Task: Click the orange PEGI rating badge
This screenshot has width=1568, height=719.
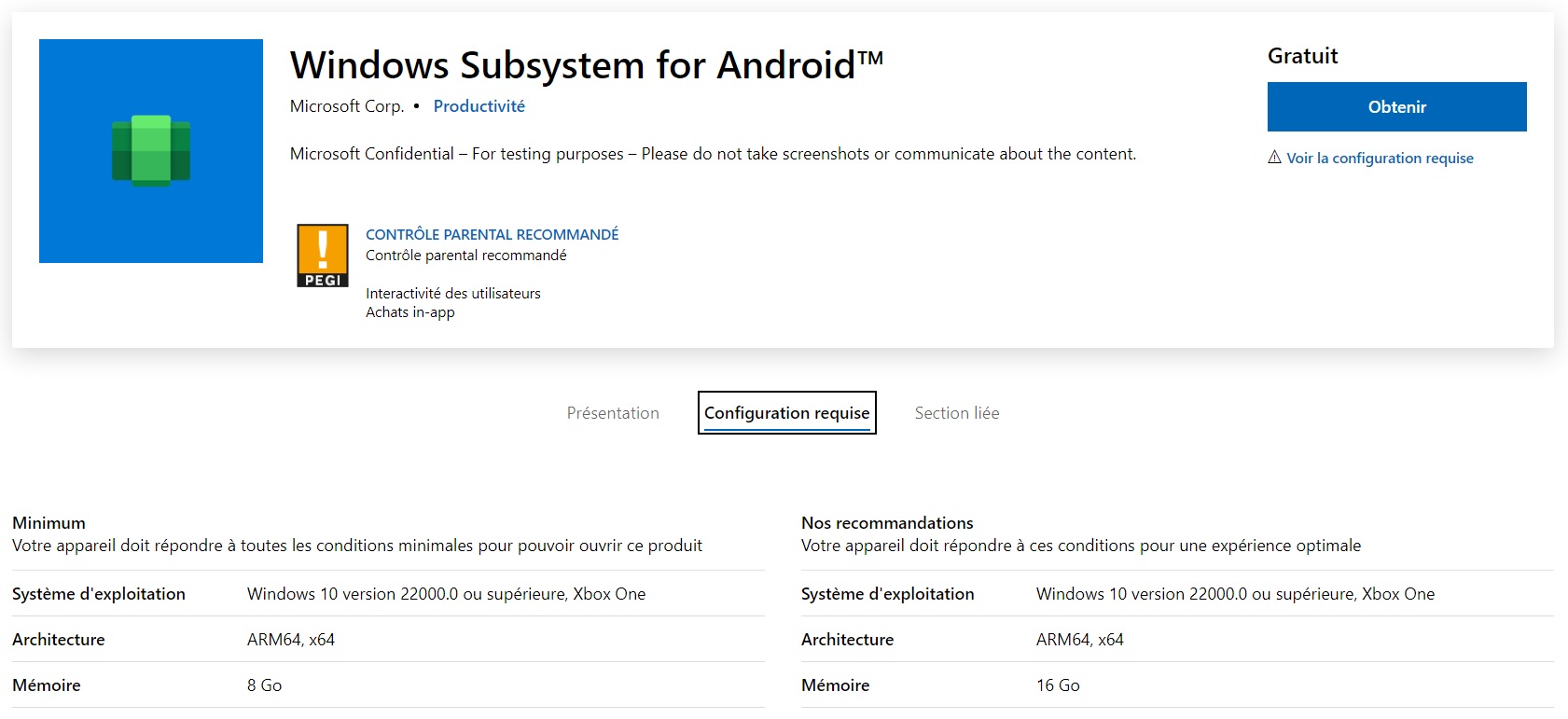Action: click(x=323, y=256)
